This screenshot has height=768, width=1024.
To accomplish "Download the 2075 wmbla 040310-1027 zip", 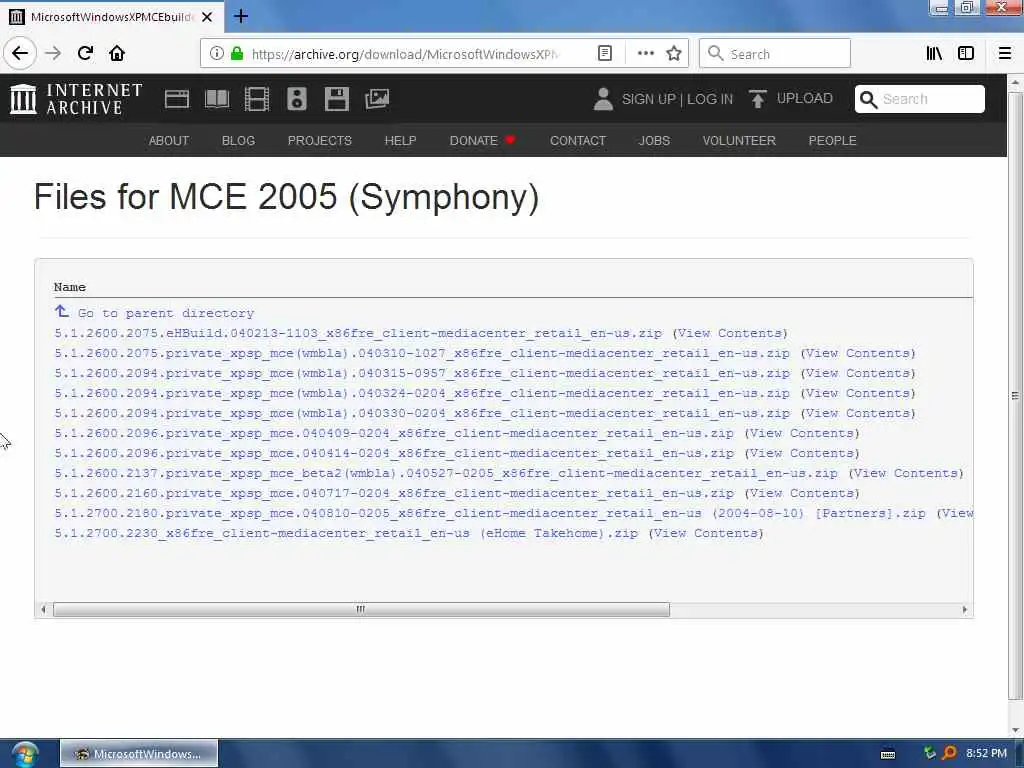I will coord(422,353).
